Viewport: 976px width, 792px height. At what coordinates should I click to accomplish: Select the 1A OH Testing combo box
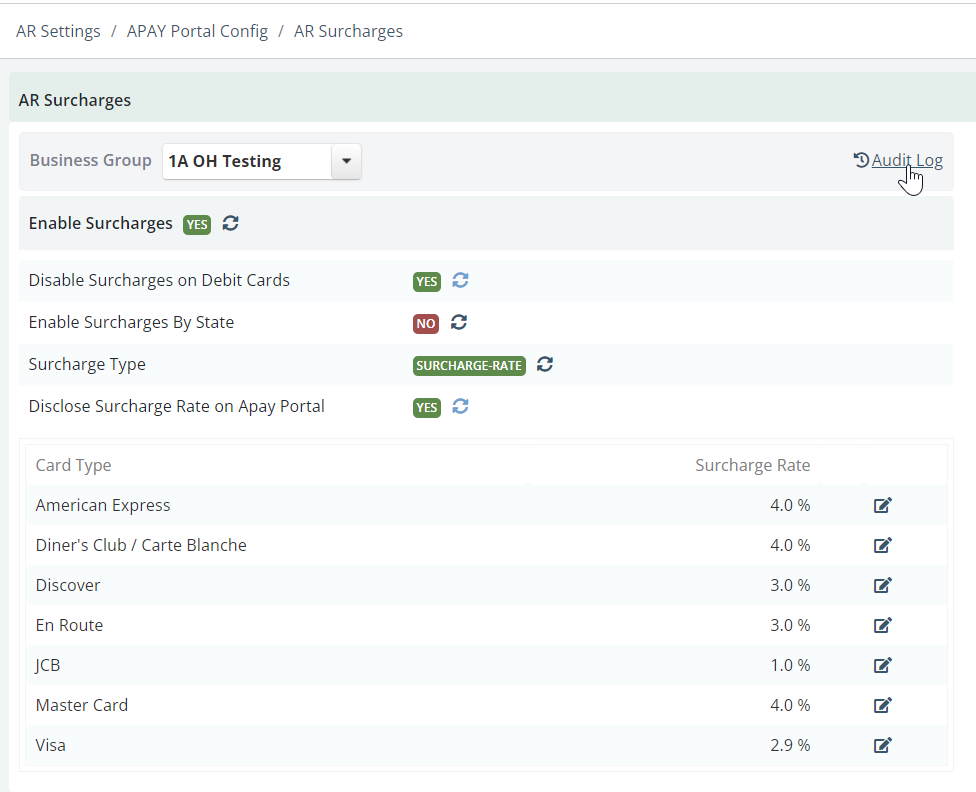coord(261,161)
